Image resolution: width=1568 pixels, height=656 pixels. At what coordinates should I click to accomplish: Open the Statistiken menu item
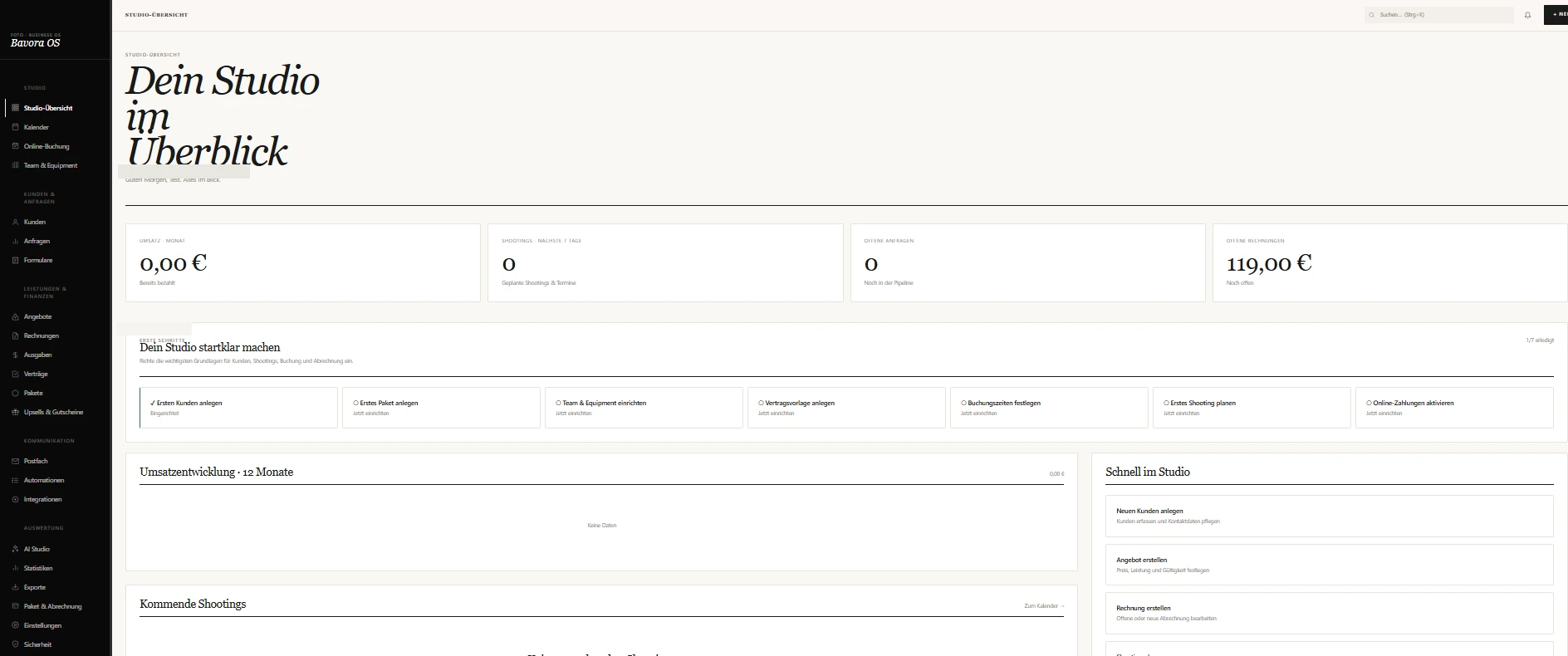[56, 568]
